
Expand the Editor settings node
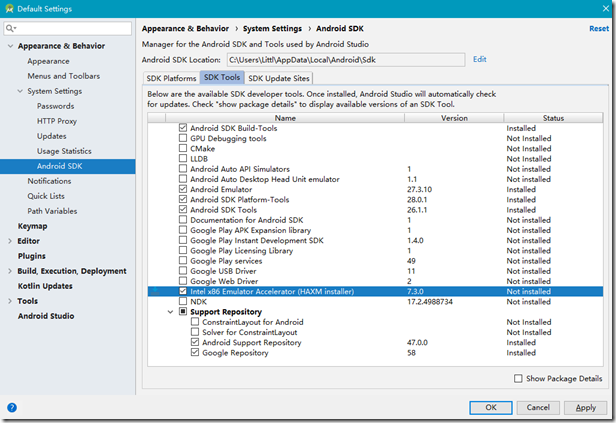point(10,241)
